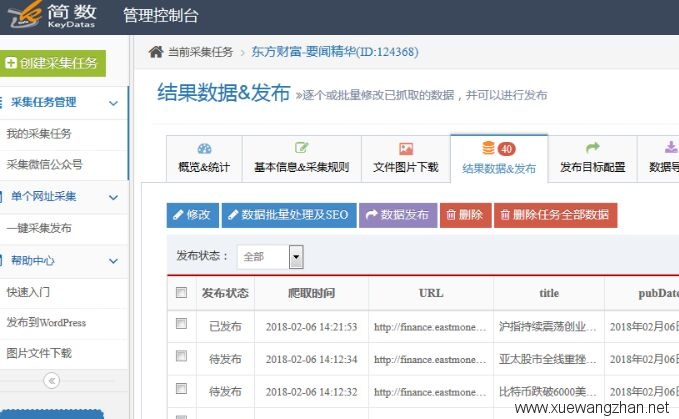Click plus icon on 创建采集任务 button
Image resolution: width=679 pixels, height=419 pixels.
pyautogui.click(x=11, y=63)
